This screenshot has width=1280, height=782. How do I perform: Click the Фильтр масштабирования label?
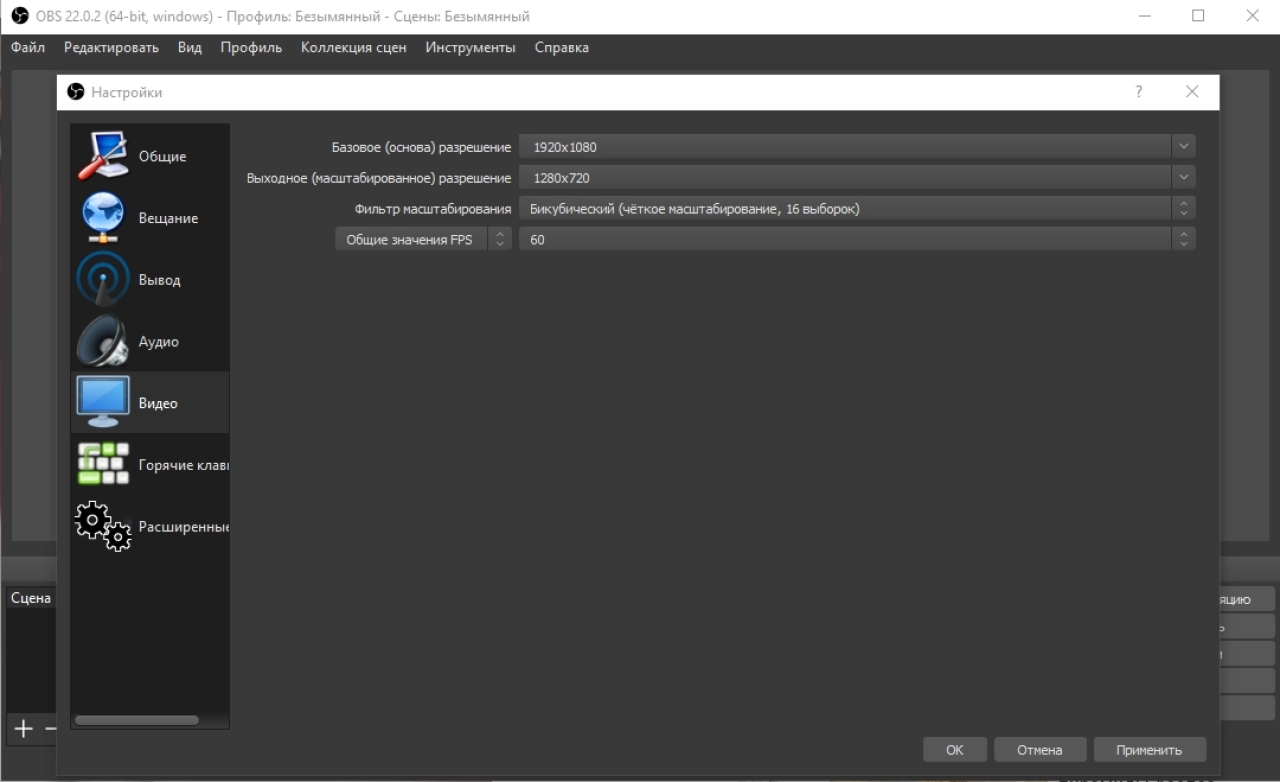[x=433, y=209]
